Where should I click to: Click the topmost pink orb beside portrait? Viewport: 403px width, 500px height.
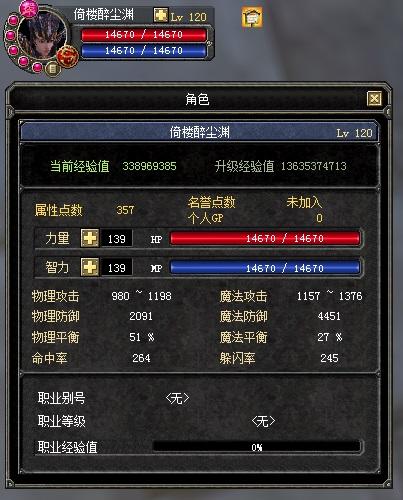pyautogui.click(x=14, y=20)
